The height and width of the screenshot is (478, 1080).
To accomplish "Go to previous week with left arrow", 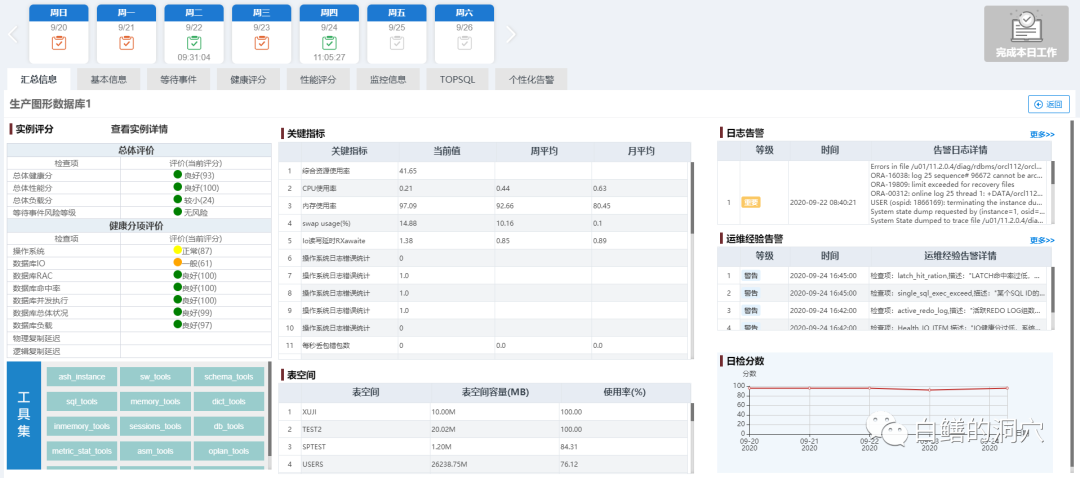I will pyautogui.click(x=13, y=34).
